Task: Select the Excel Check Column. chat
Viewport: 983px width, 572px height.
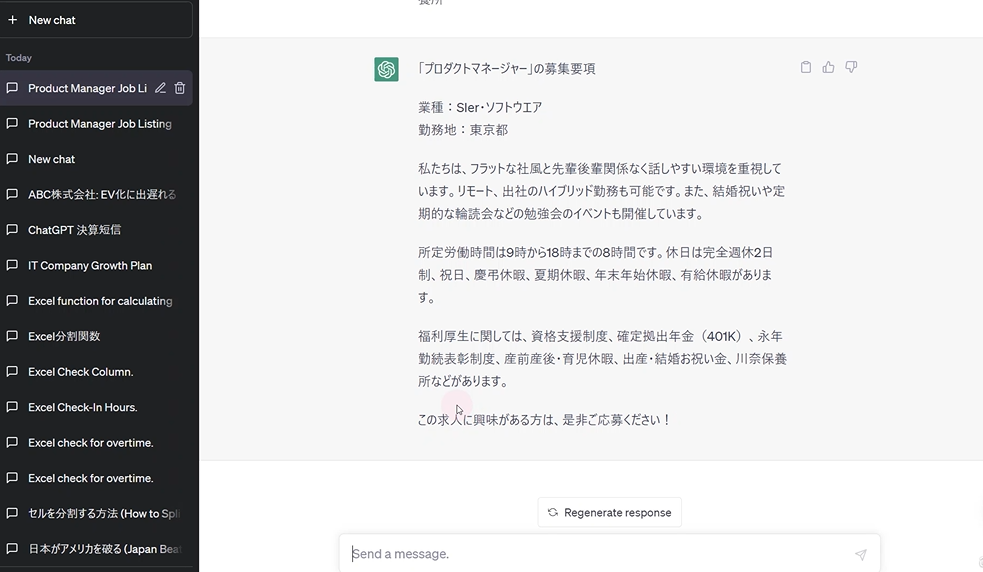Action: 80,372
